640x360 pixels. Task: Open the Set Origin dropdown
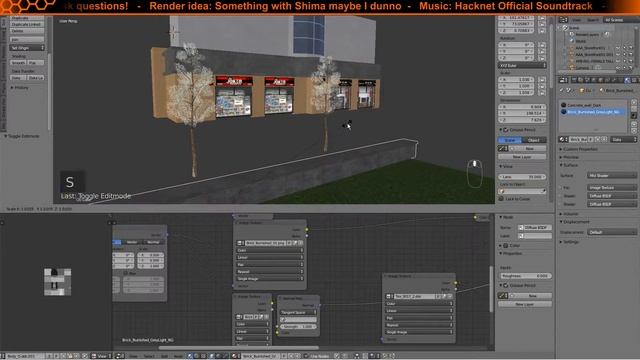pos(27,48)
